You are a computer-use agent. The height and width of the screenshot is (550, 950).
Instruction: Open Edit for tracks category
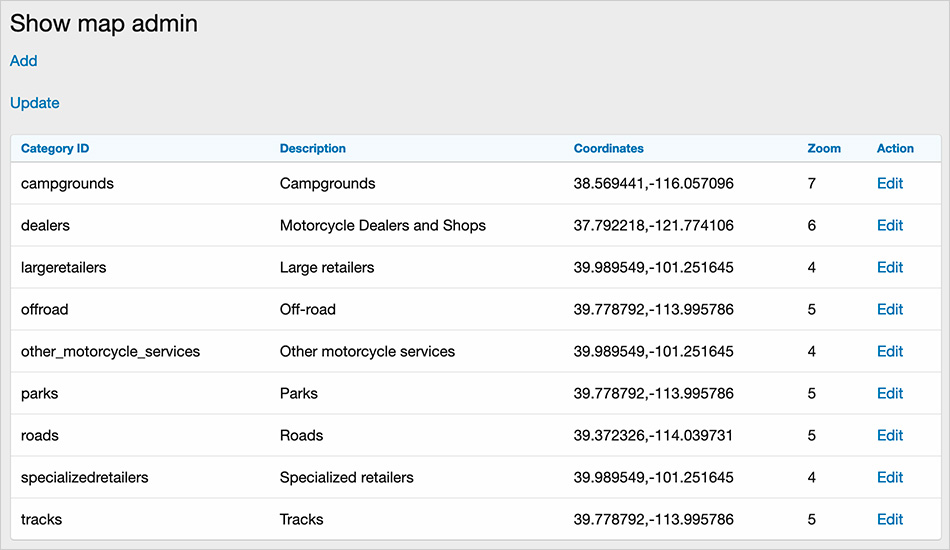pos(889,520)
